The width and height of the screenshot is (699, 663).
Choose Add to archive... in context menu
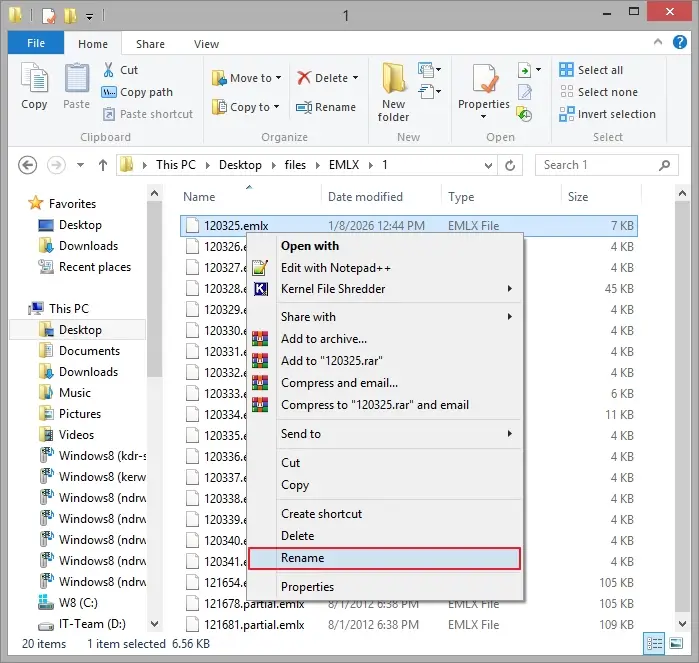coord(385,339)
